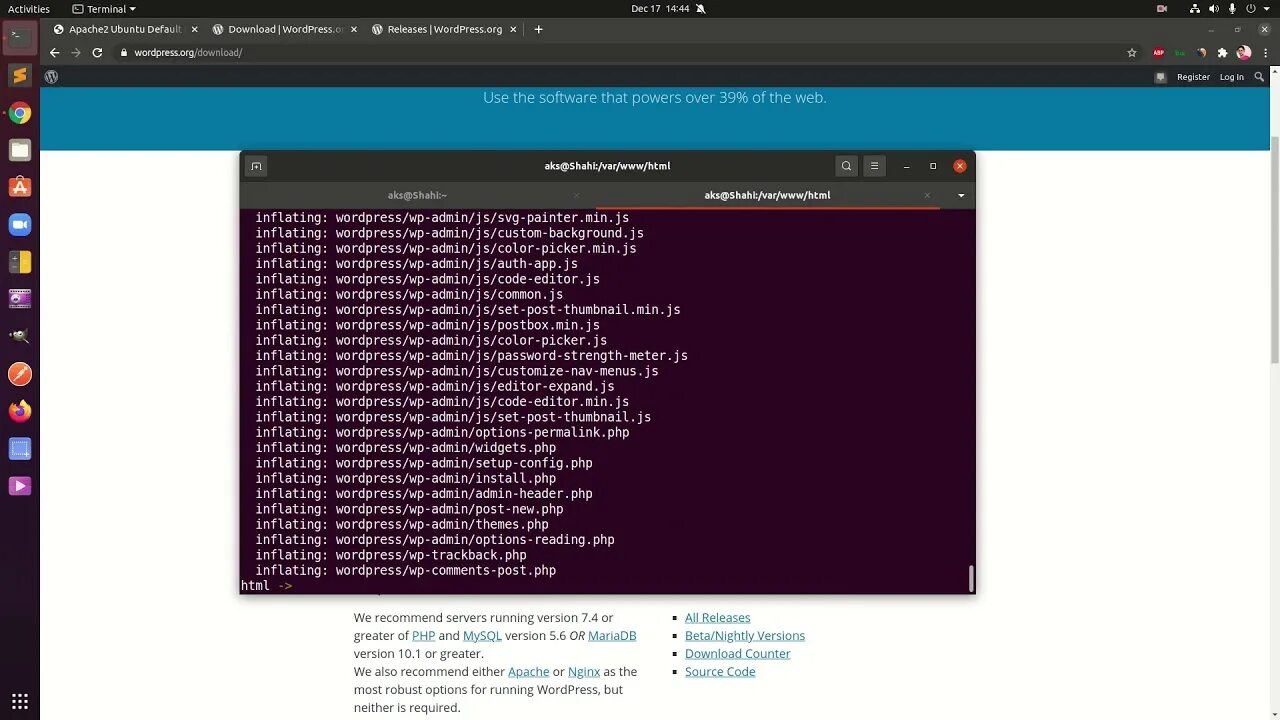This screenshot has width=1280, height=720.
Task: Launch GIMP from the dock
Action: tap(20, 337)
